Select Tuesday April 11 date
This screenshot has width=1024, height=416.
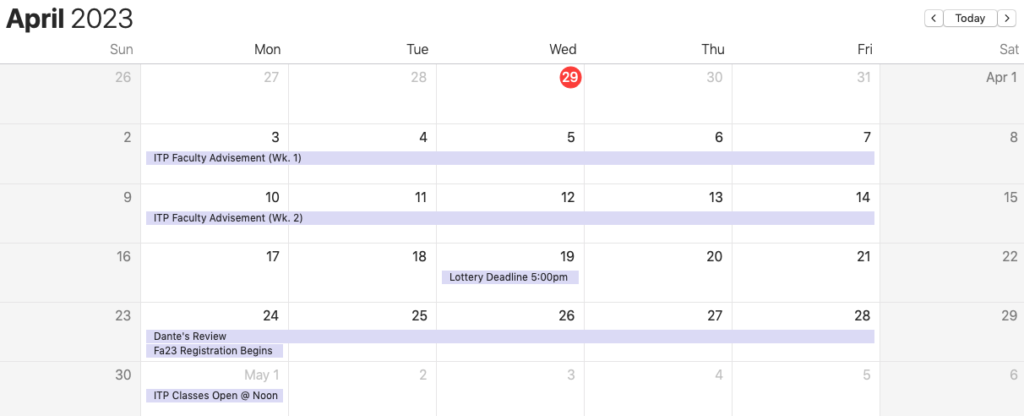click(421, 197)
